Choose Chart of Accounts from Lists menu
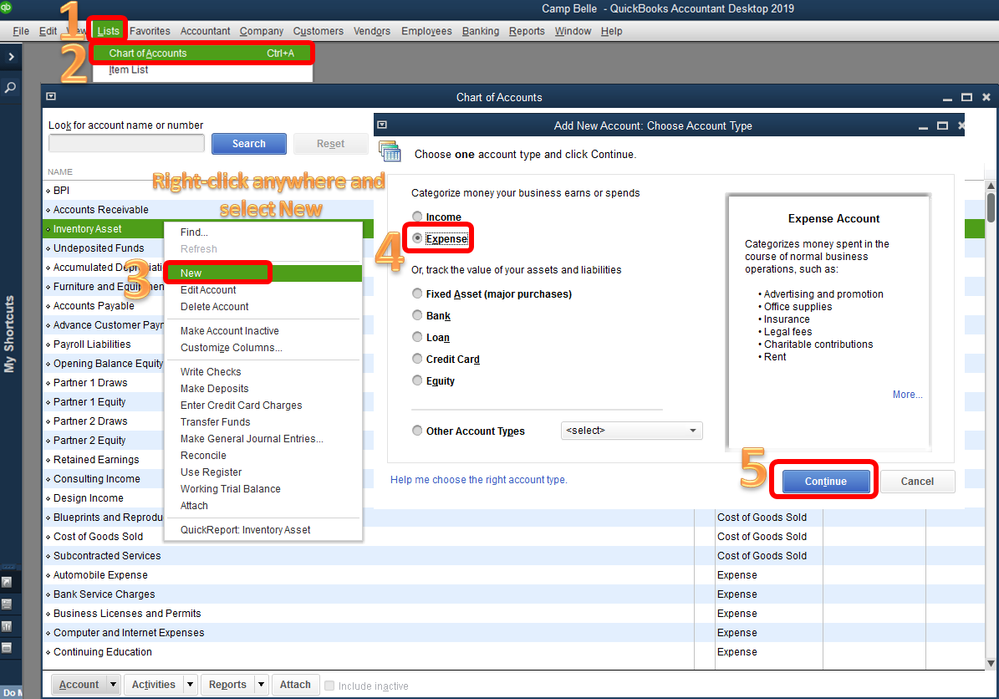Image resolution: width=999 pixels, height=699 pixels. point(202,53)
